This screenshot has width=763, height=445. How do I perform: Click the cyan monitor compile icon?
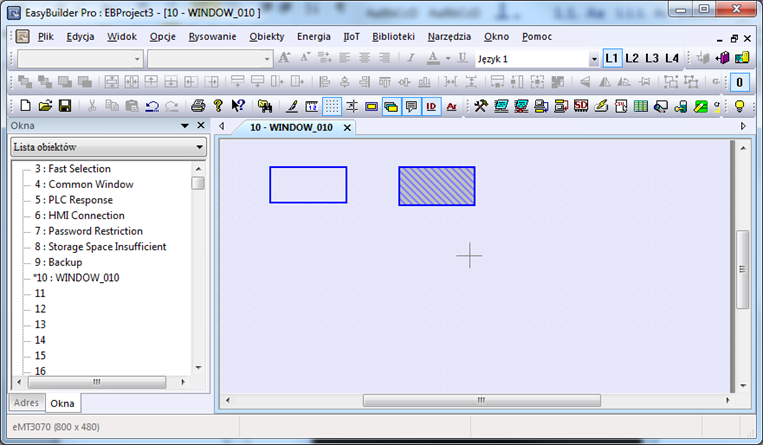click(x=501, y=106)
